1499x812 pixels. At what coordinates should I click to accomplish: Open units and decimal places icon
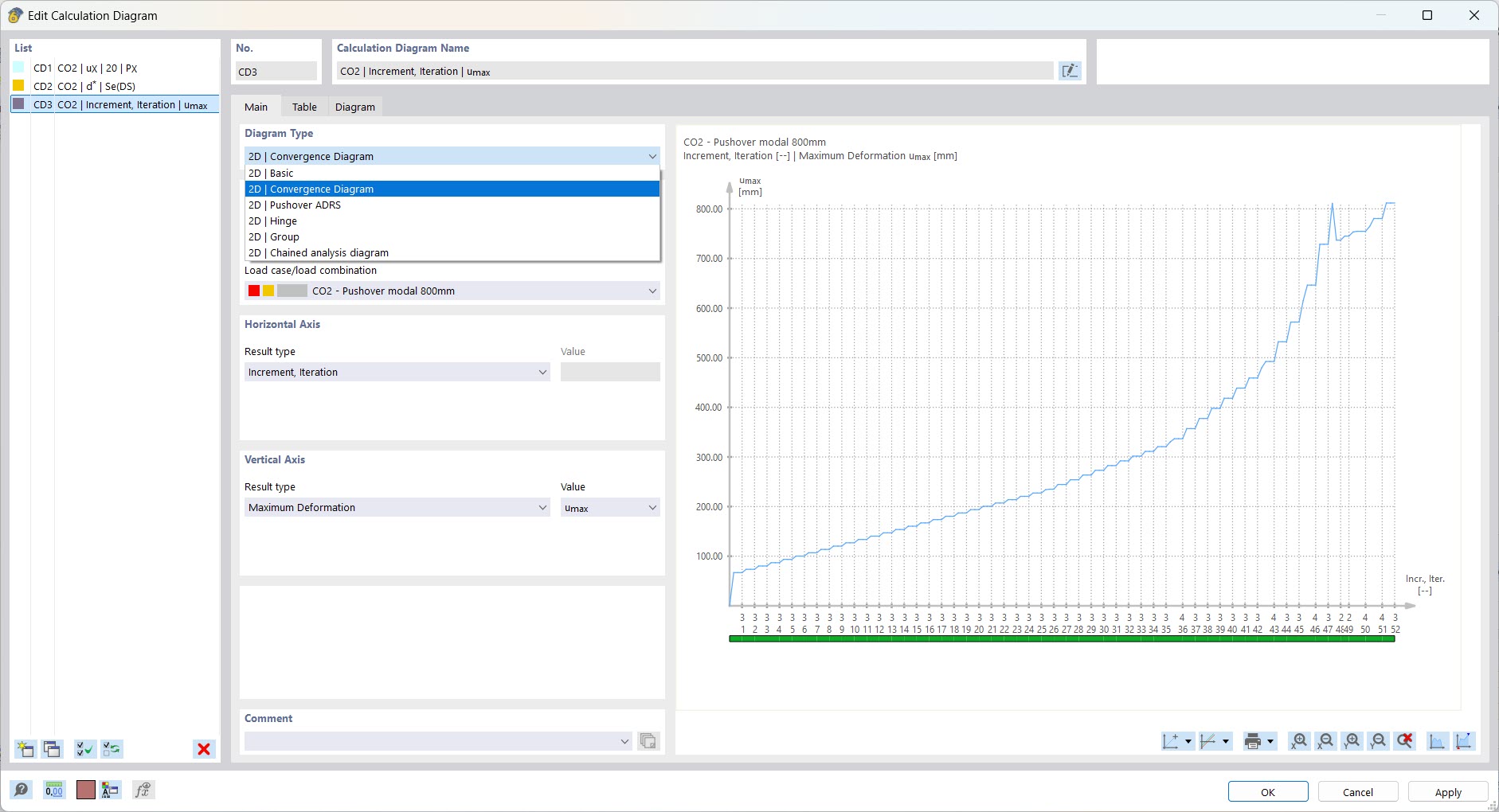tap(54, 790)
